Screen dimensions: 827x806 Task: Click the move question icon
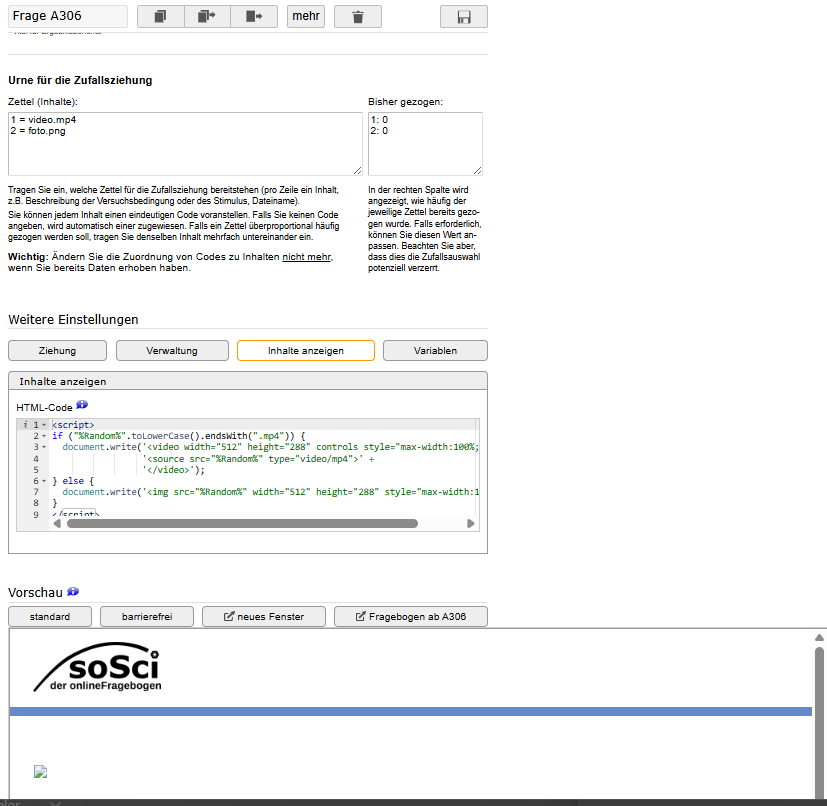pos(254,17)
